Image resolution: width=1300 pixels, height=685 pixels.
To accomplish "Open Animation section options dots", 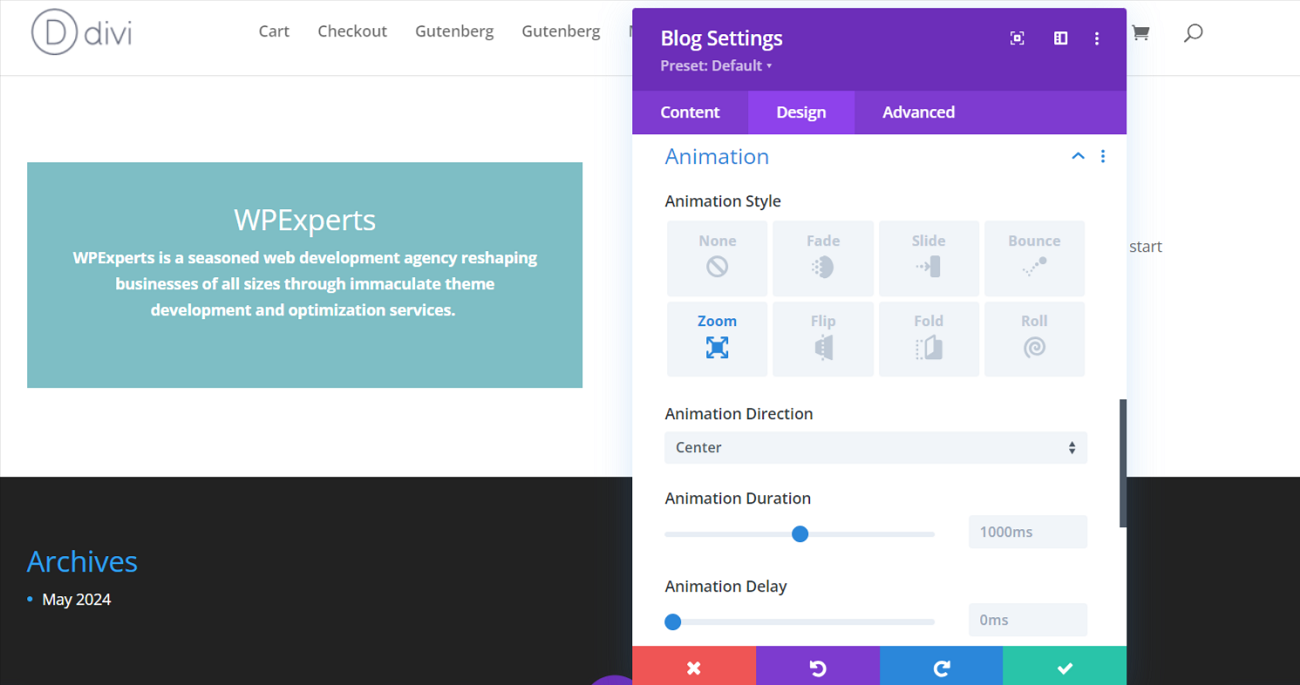I will (x=1103, y=156).
